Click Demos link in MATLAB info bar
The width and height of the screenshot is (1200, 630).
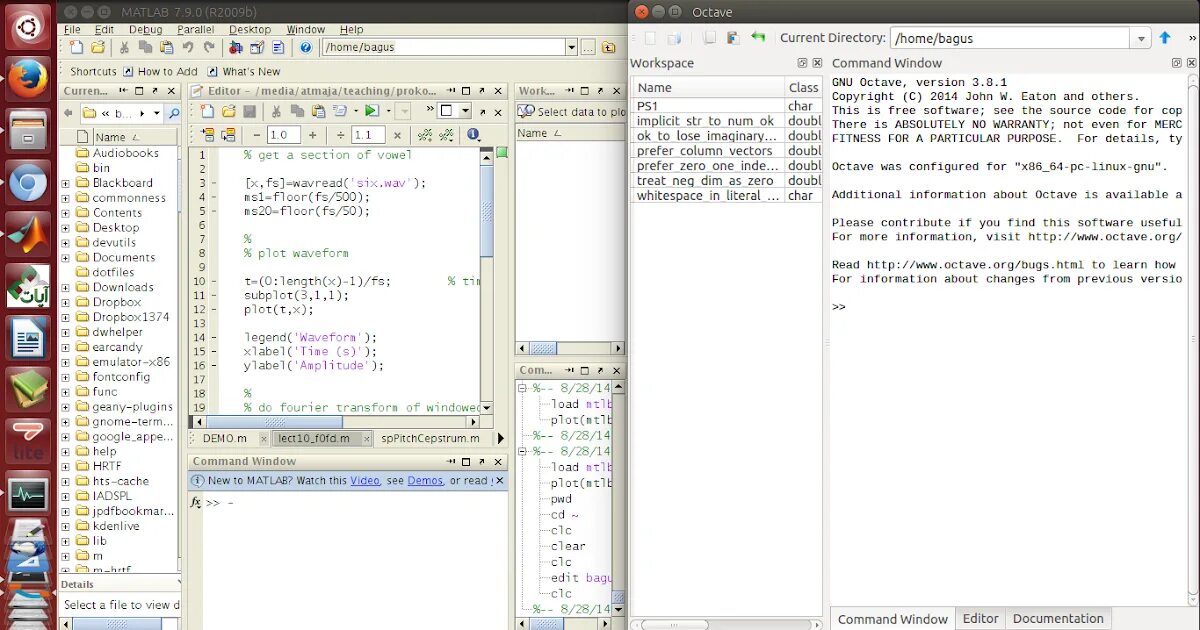click(425, 481)
